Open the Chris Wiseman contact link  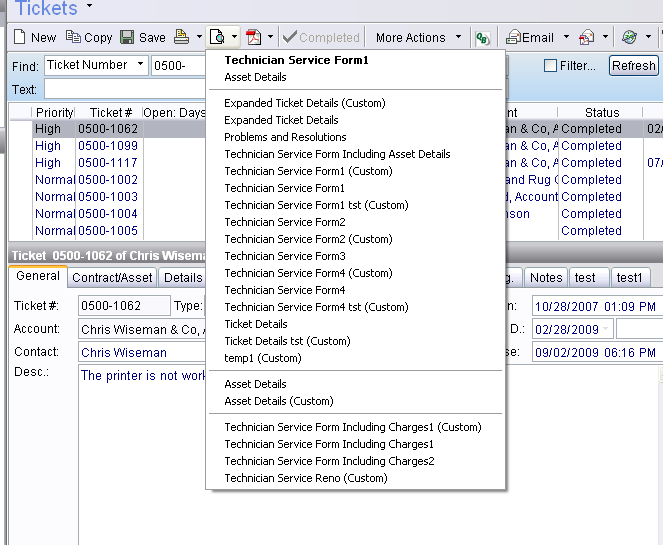coord(124,352)
